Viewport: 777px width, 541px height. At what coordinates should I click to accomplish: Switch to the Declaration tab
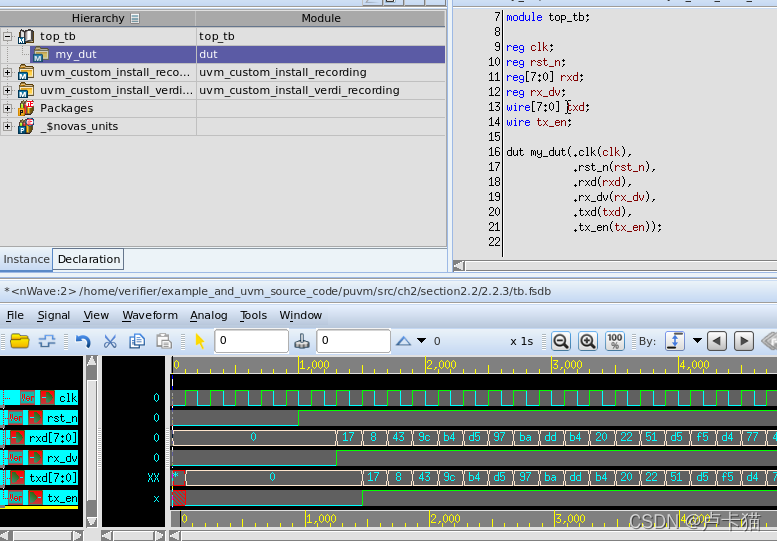click(89, 259)
